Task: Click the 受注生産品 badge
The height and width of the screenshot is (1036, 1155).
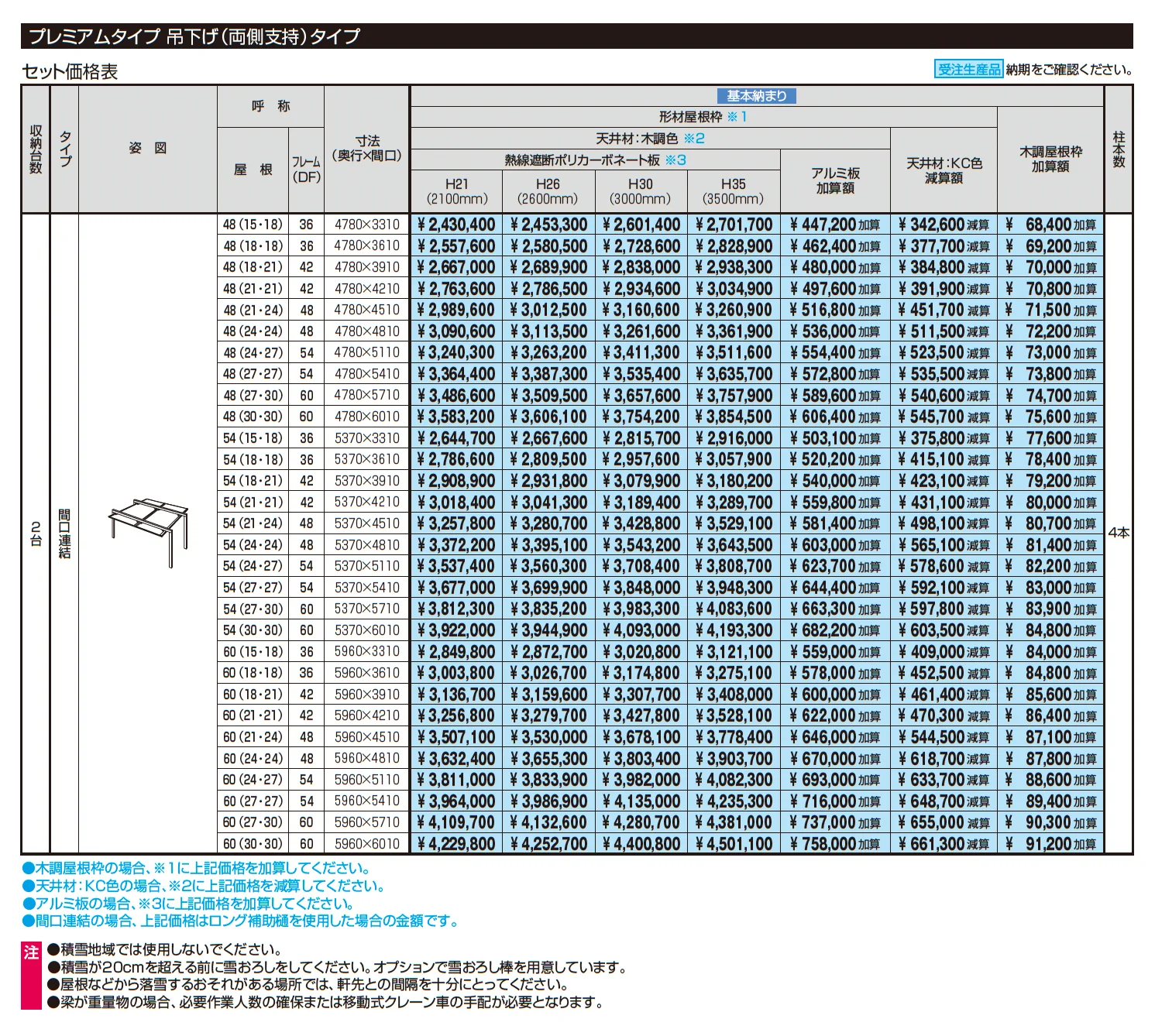Action: tap(968, 70)
